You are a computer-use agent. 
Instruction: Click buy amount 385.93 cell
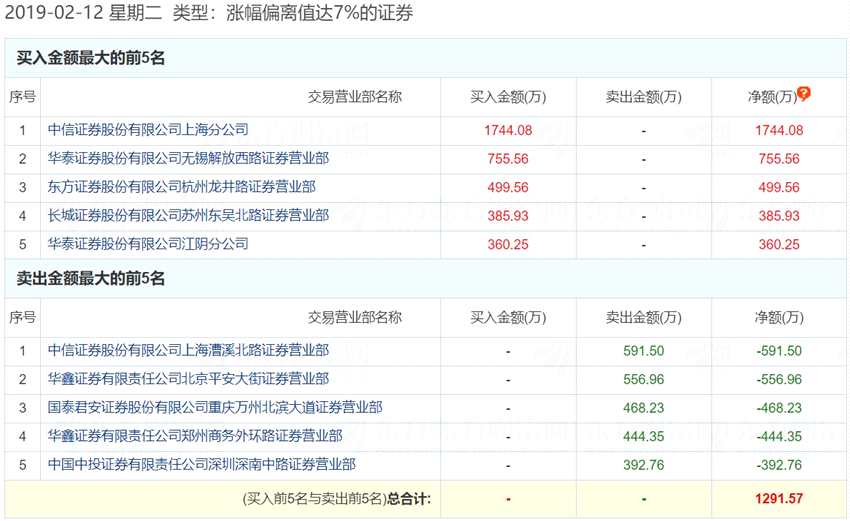(508, 216)
